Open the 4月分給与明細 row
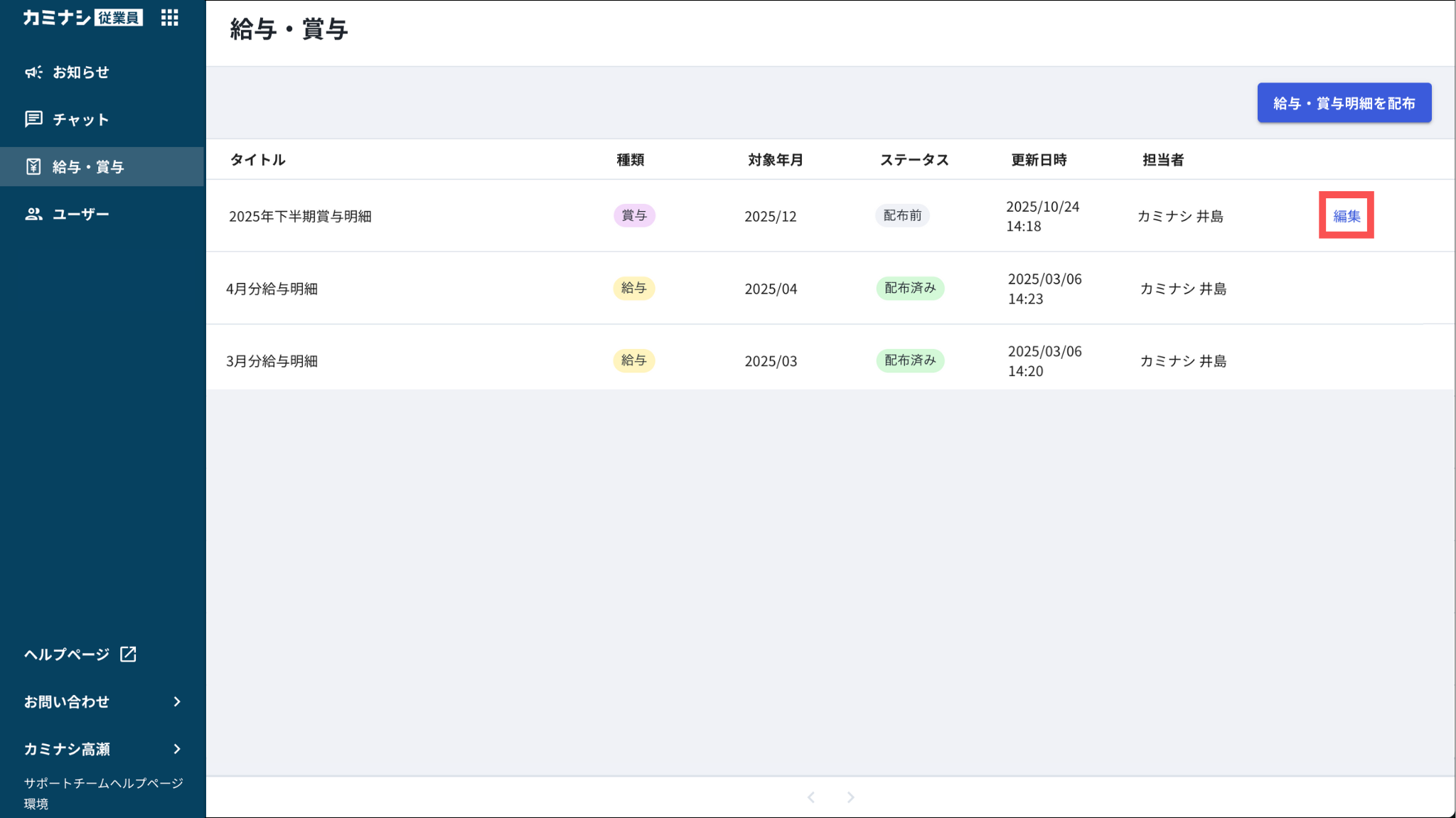The width and height of the screenshot is (1456, 818). coord(272,289)
